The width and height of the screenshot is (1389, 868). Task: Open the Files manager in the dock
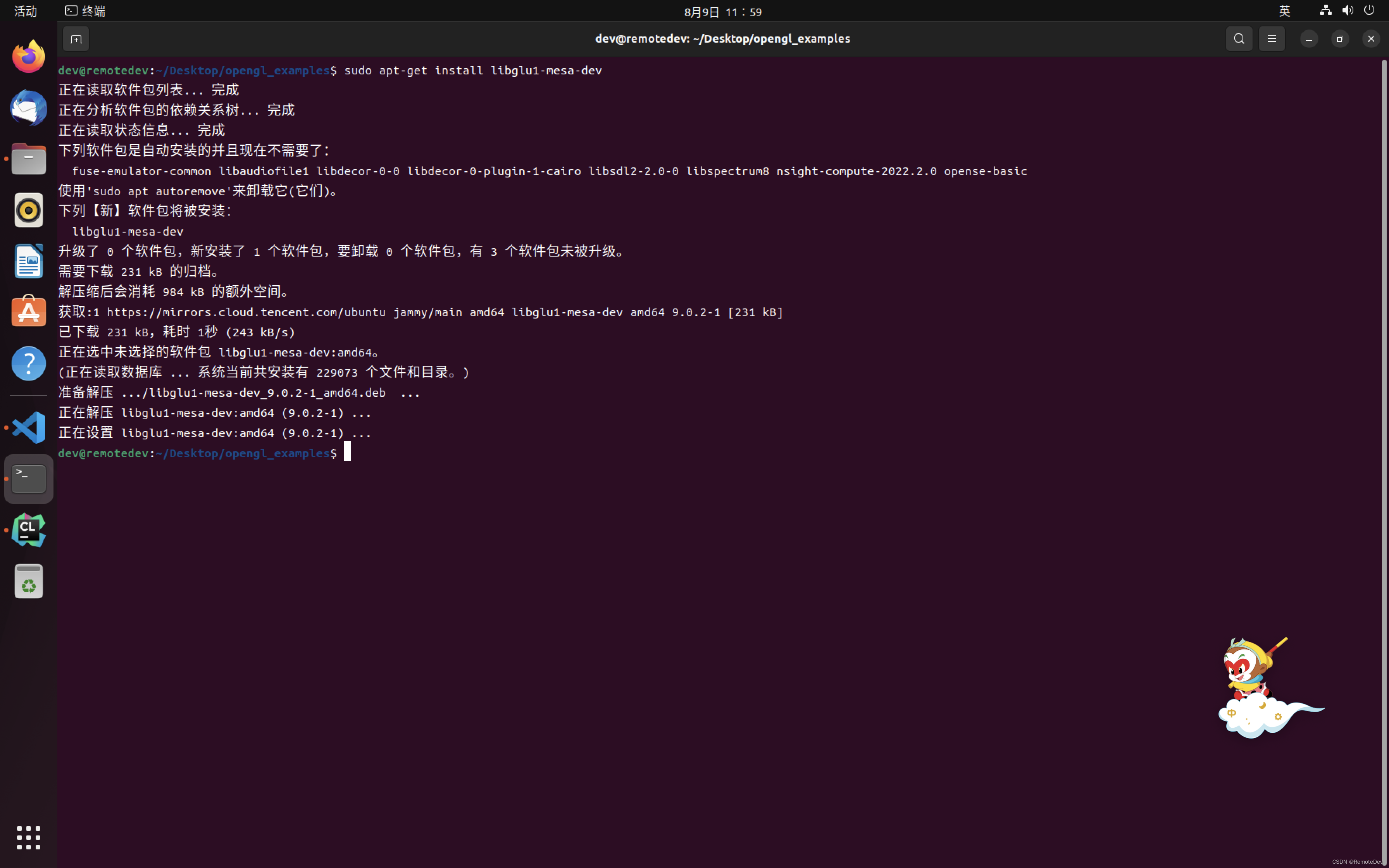(x=29, y=158)
